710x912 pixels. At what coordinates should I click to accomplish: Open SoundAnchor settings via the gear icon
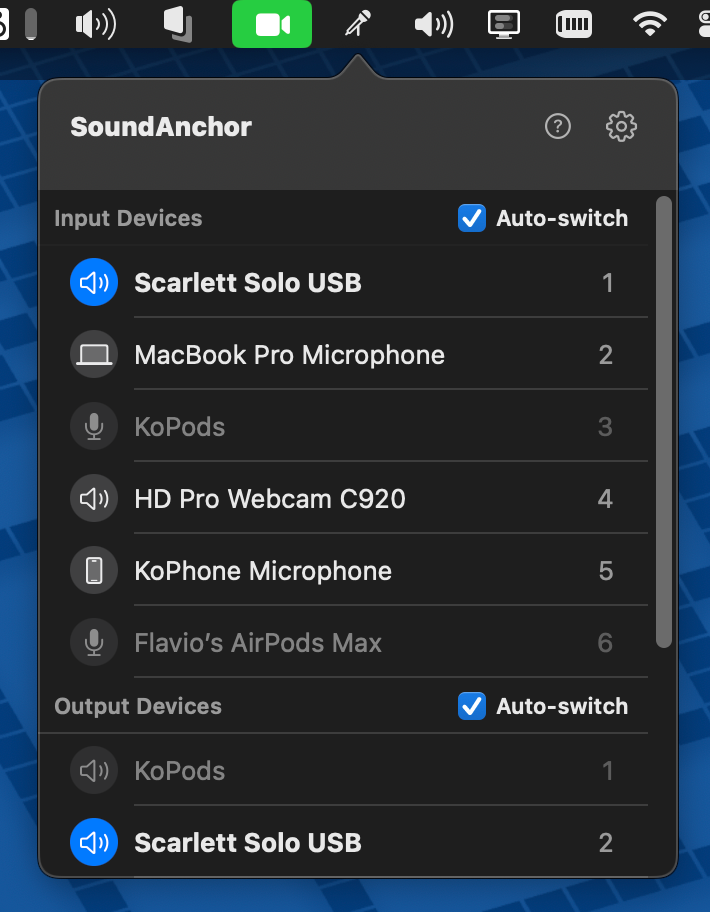(621, 127)
